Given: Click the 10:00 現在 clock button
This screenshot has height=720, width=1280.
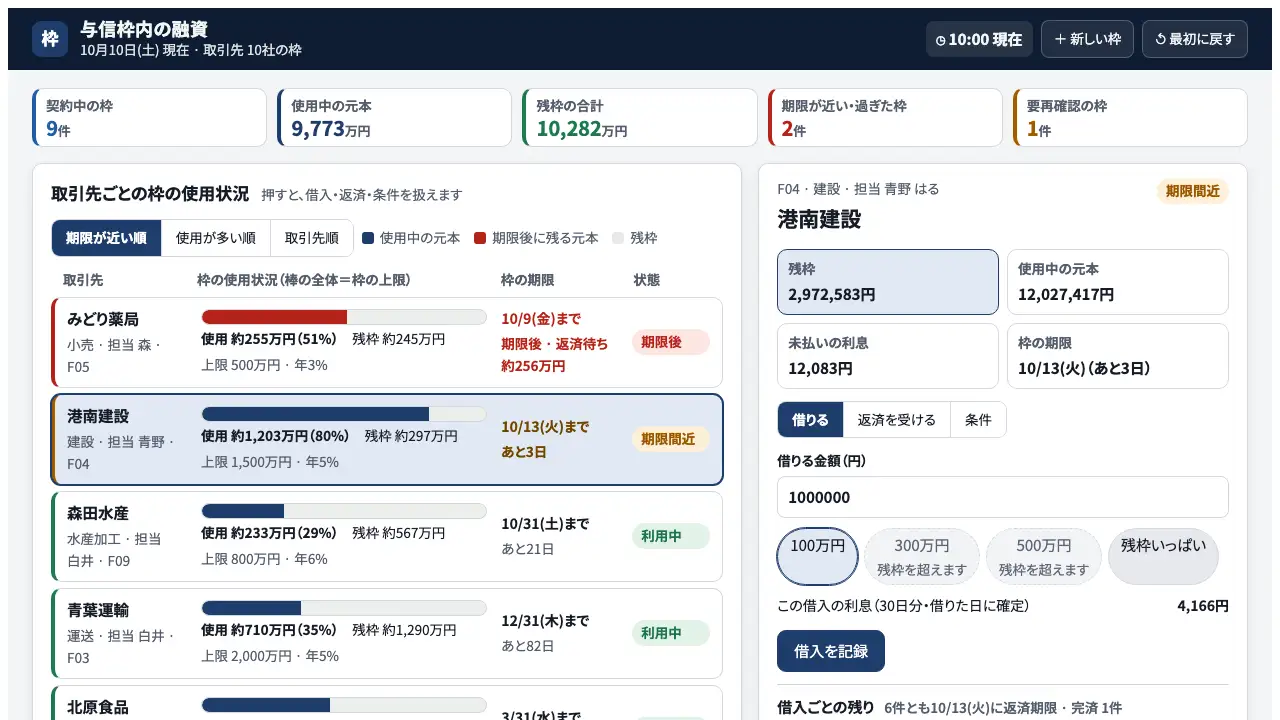Looking at the screenshot, I should point(979,39).
